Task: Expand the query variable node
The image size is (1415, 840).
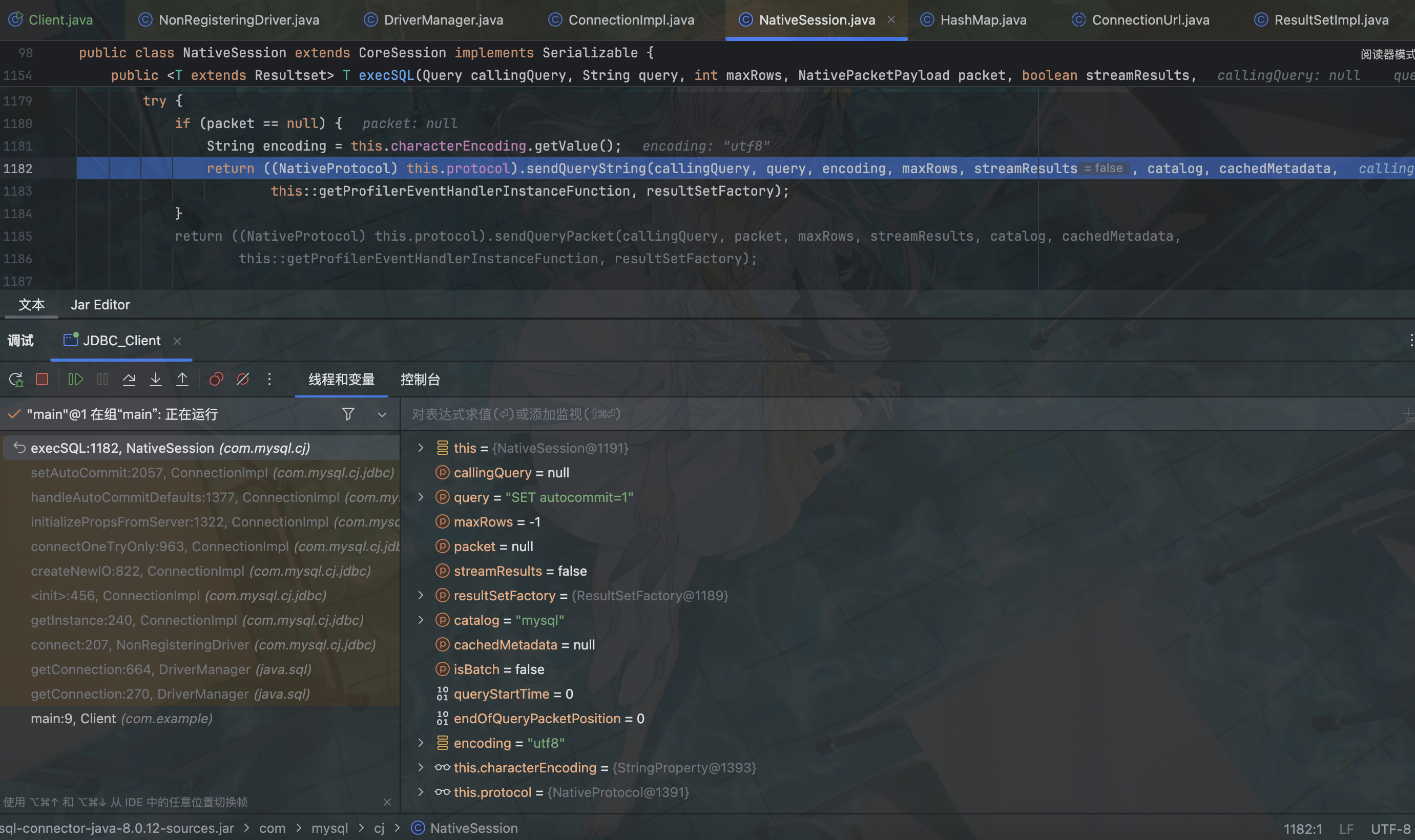Action: click(x=421, y=497)
